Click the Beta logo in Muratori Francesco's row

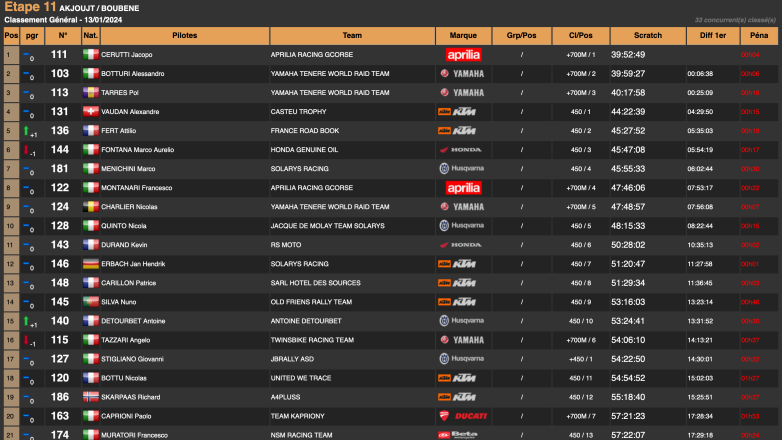458,435
